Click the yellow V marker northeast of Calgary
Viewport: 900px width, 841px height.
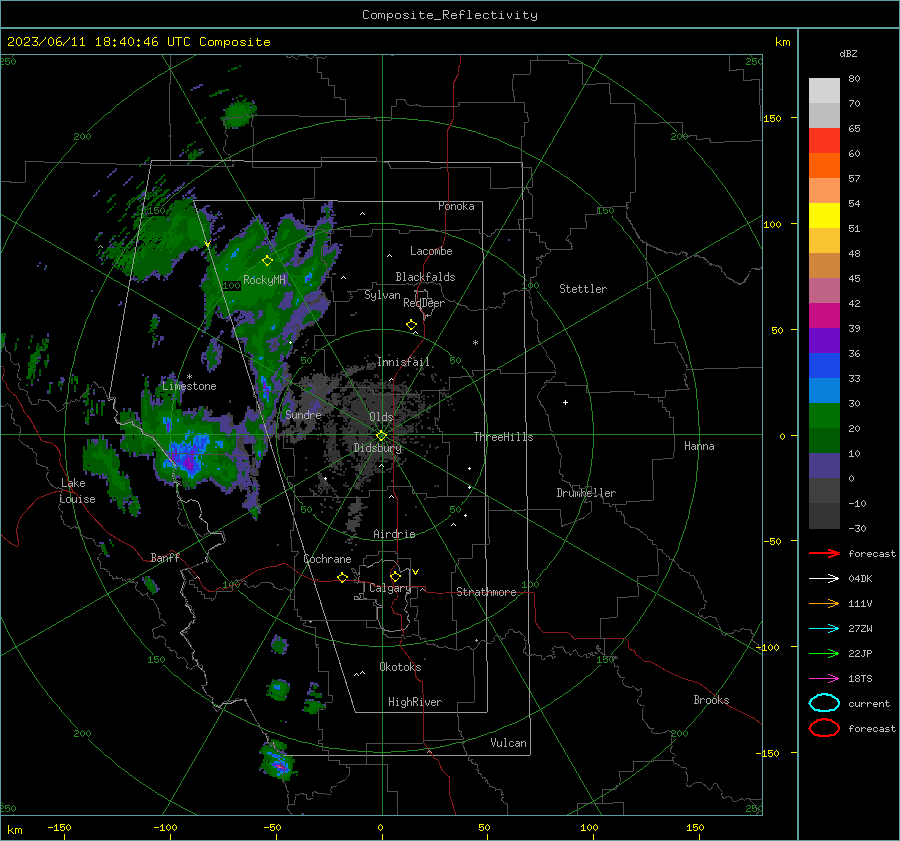[416, 572]
